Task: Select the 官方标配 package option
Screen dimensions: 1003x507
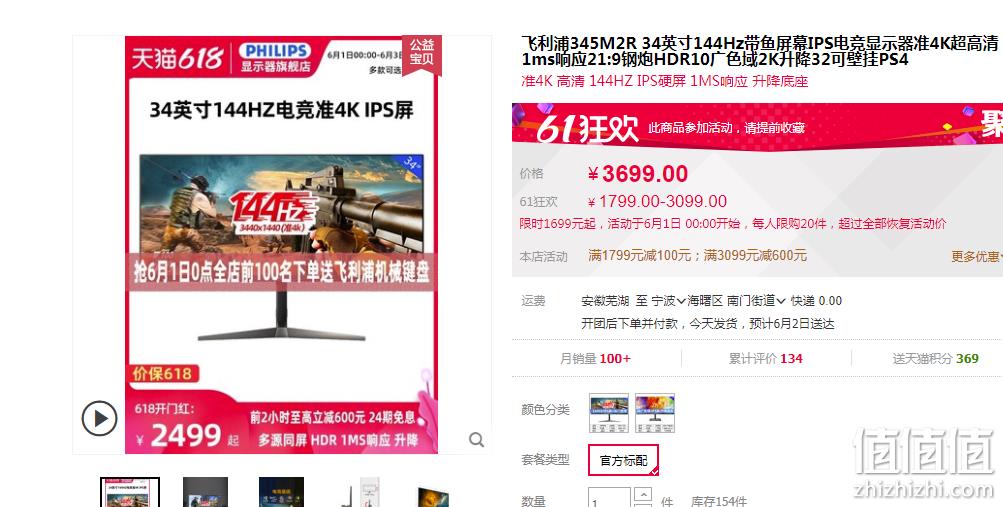Action: (x=623, y=460)
